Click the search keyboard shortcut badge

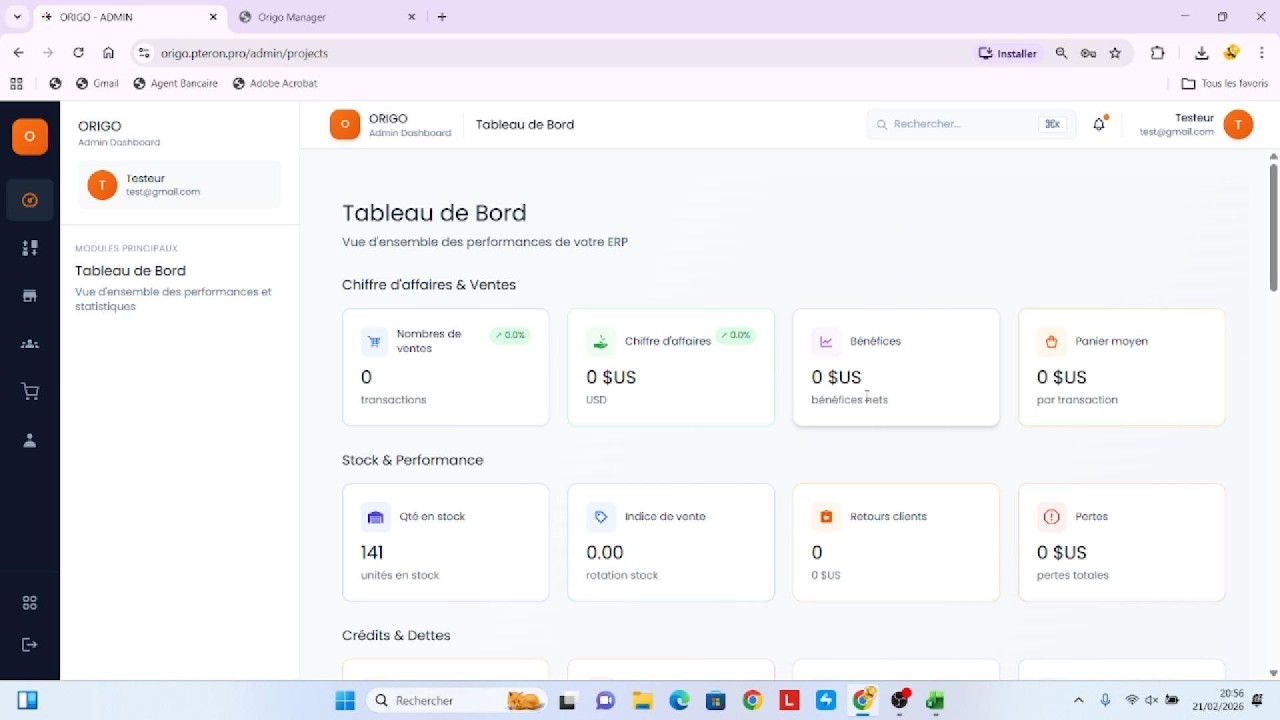1052,124
